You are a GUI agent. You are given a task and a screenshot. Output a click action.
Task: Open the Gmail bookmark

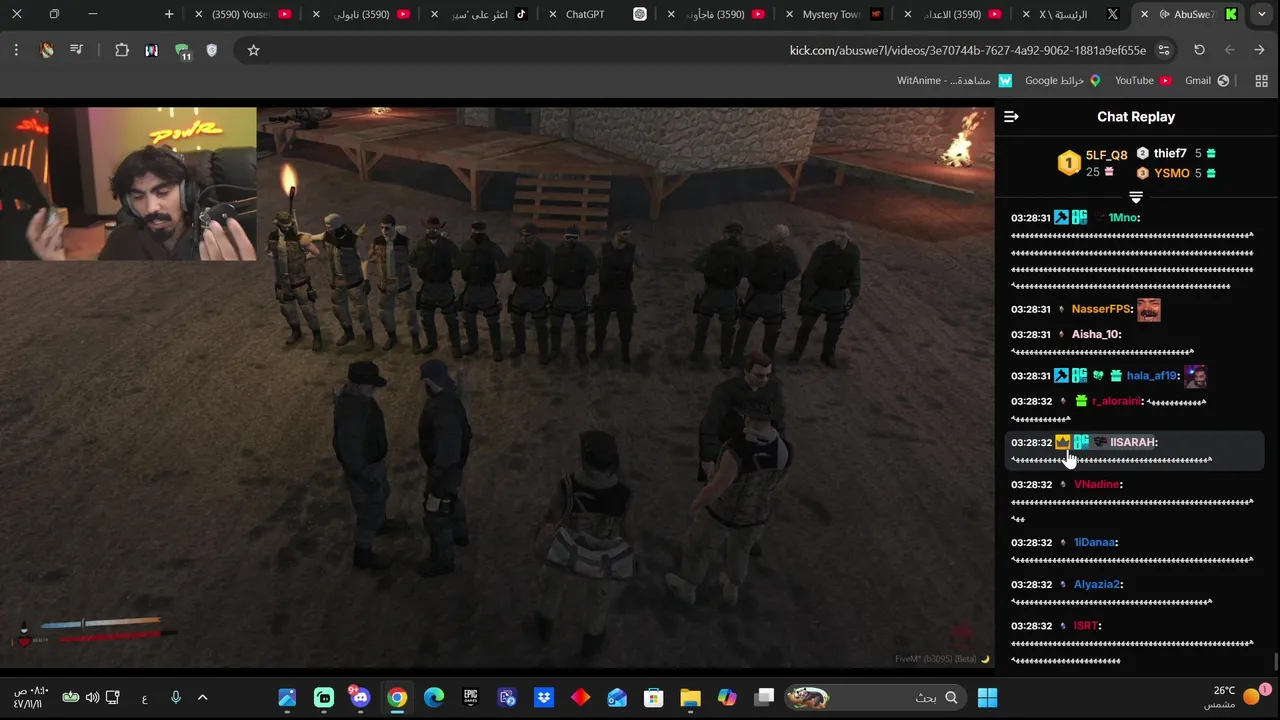pyautogui.click(x=1207, y=81)
